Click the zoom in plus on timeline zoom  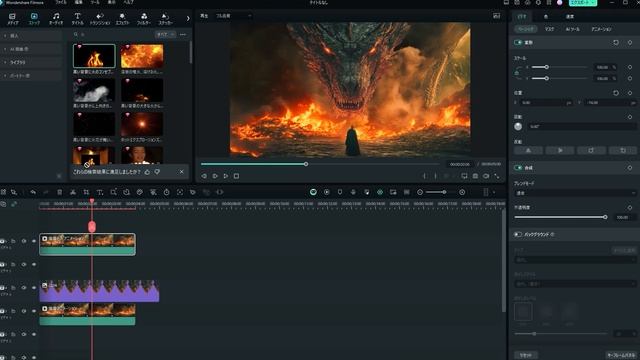pyautogui.click(x=462, y=192)
